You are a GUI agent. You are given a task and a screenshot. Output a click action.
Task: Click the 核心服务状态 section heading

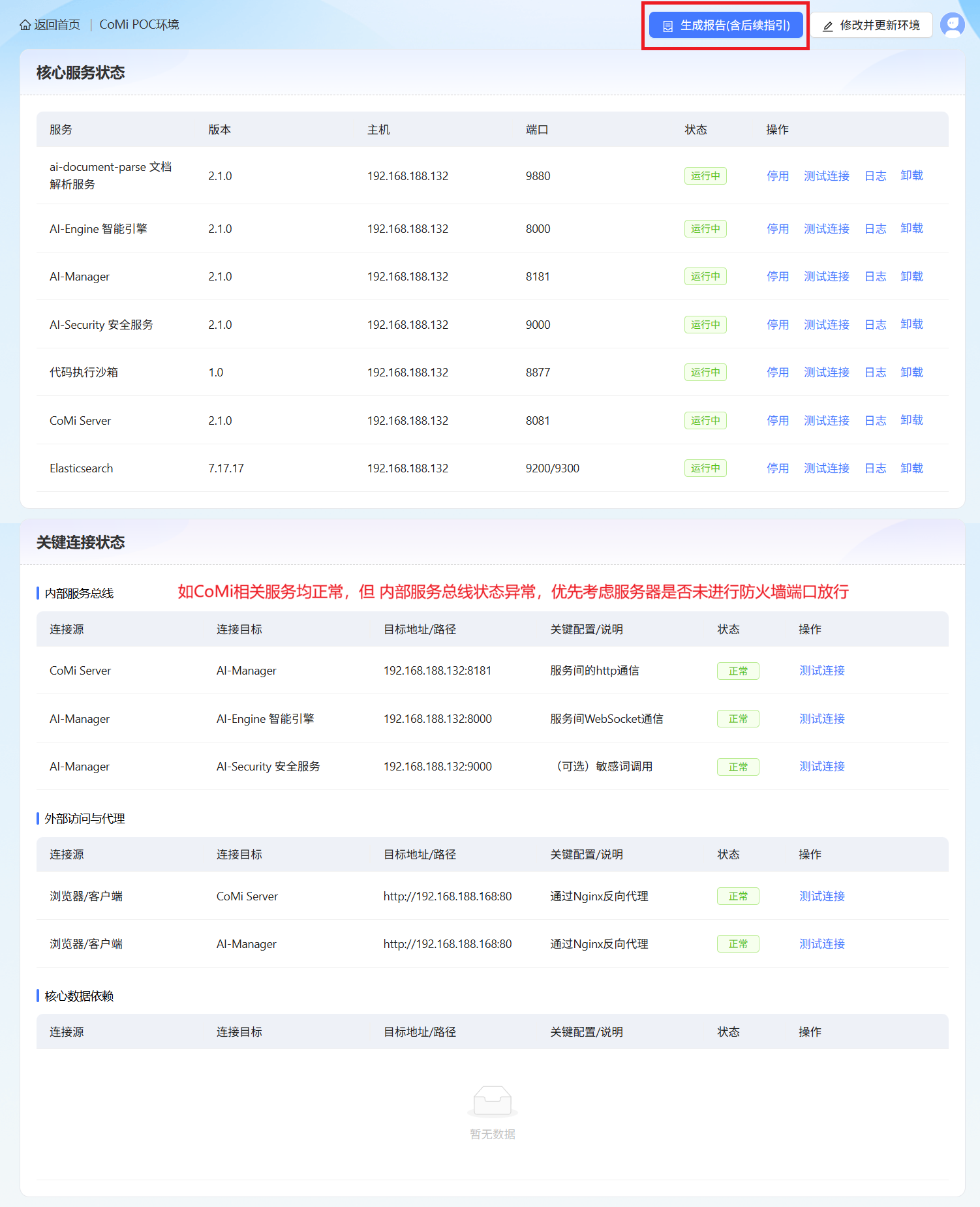tap(81, 72)
